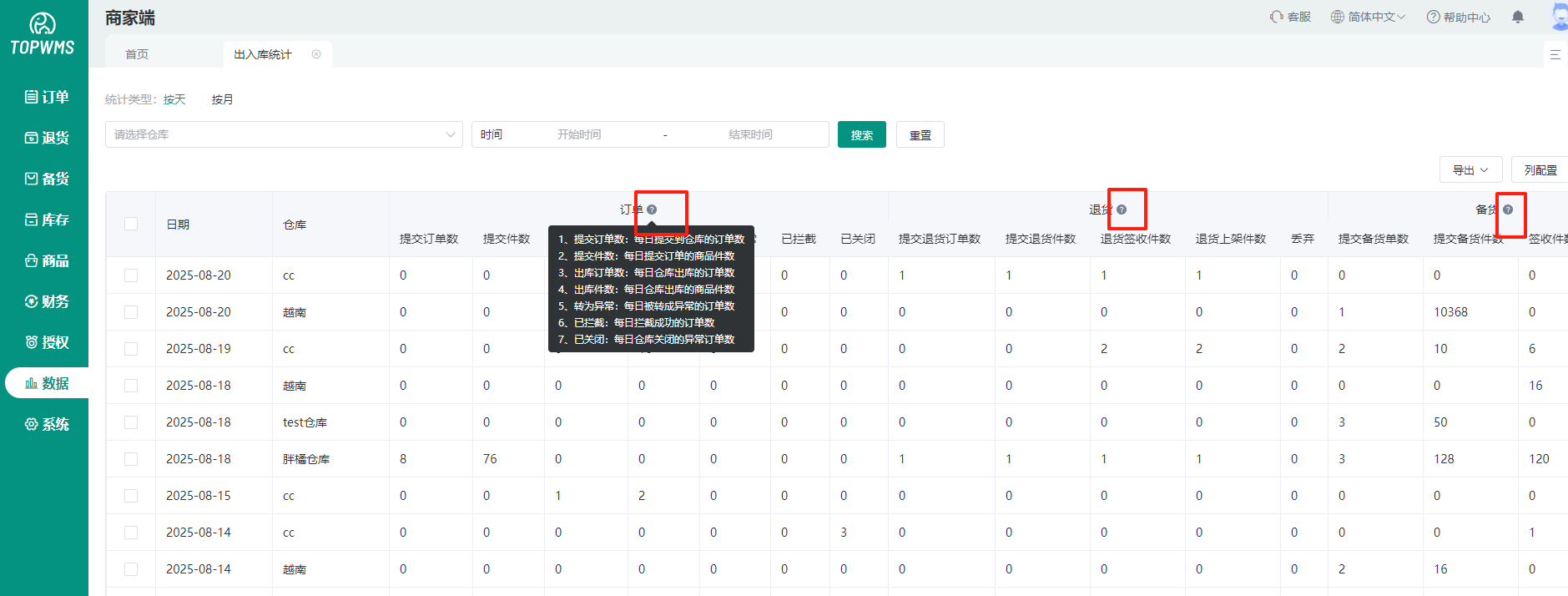Expand the 导出 export dropdown

[x=1470, y=169]
